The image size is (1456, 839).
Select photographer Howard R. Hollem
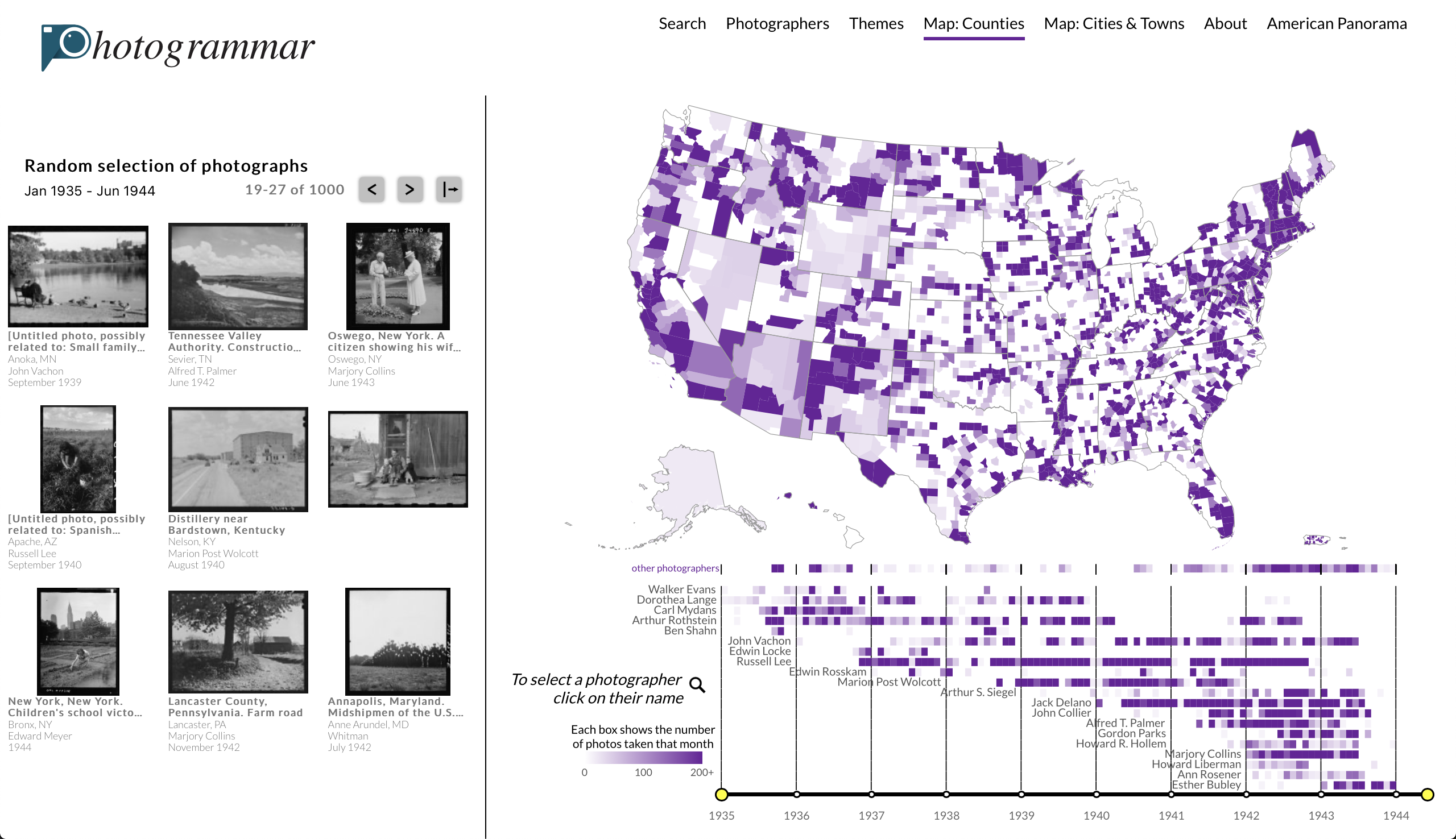point(1120,744)
